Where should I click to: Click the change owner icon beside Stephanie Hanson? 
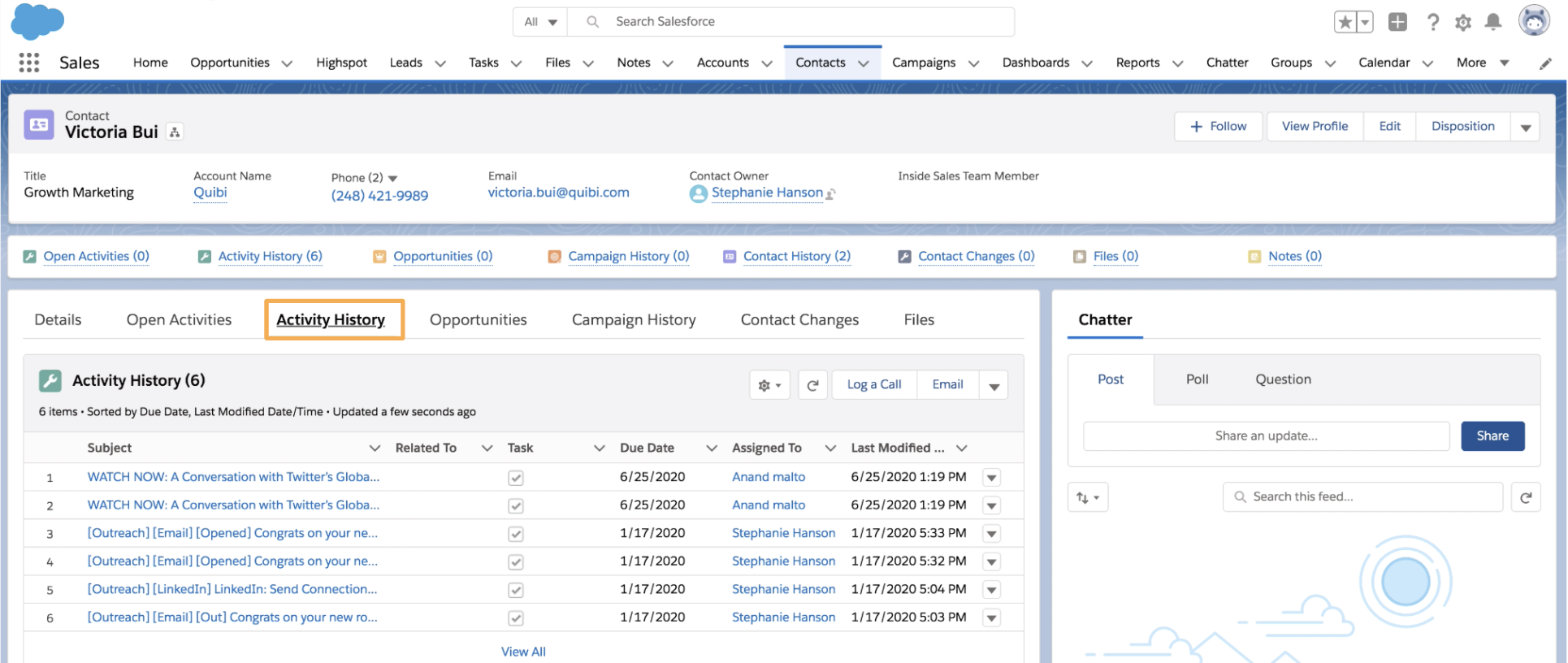[830, 193]
